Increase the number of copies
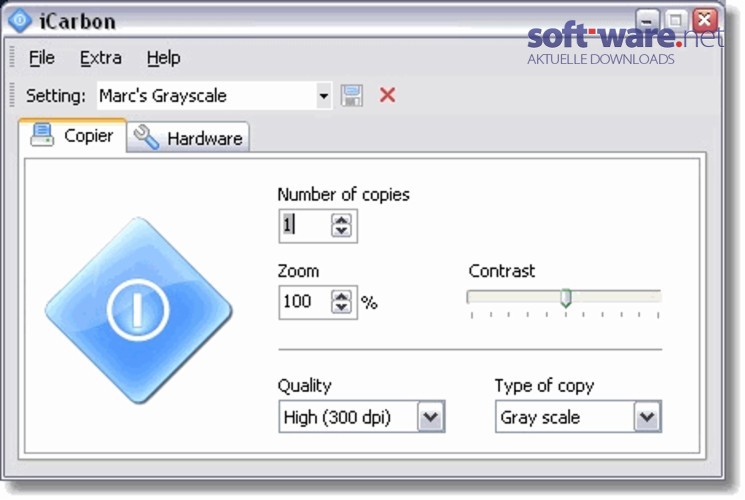This screenshot has width=745, height=500. (341, 220)
